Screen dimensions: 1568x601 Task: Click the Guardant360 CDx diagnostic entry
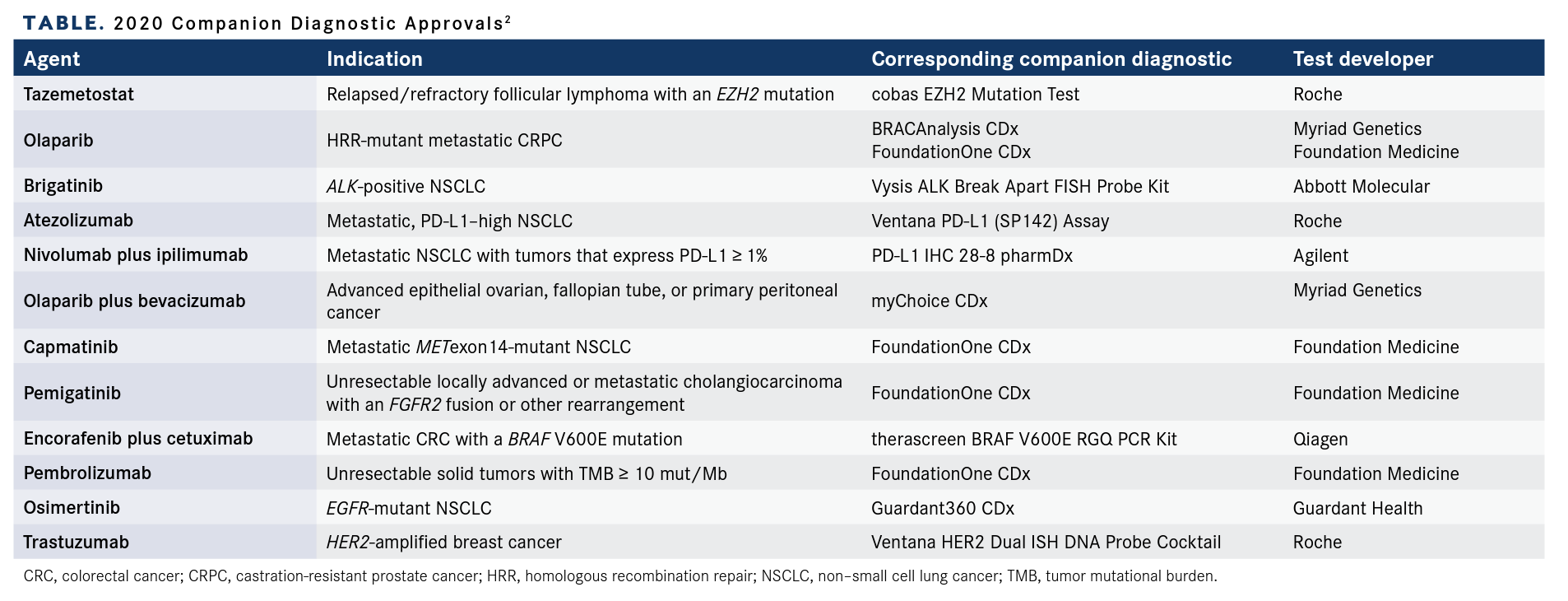943,509
